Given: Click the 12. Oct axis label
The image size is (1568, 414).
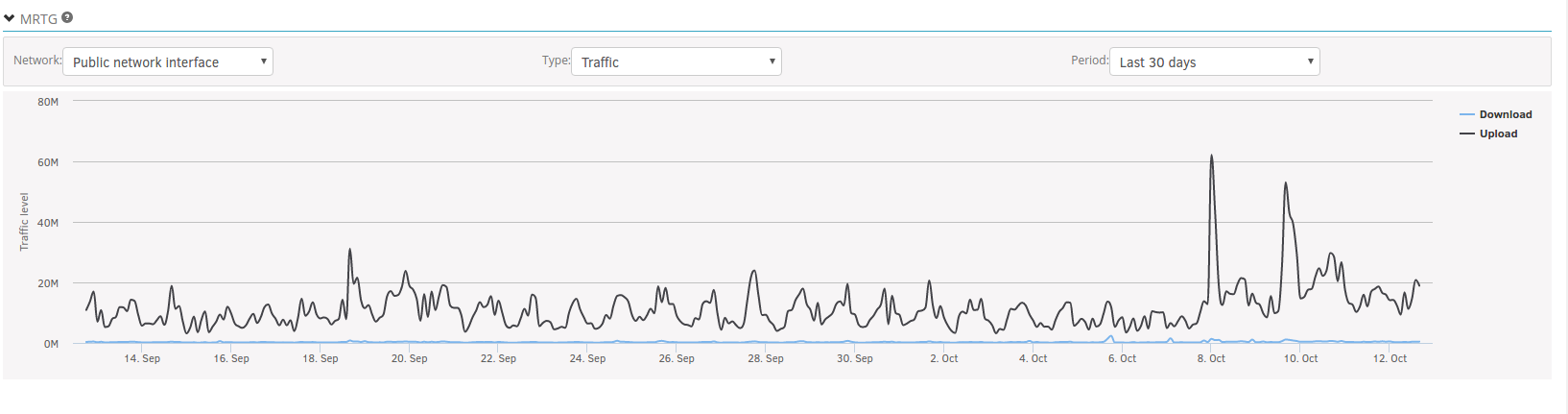Looking at the screenshot, I should 1390,358.
